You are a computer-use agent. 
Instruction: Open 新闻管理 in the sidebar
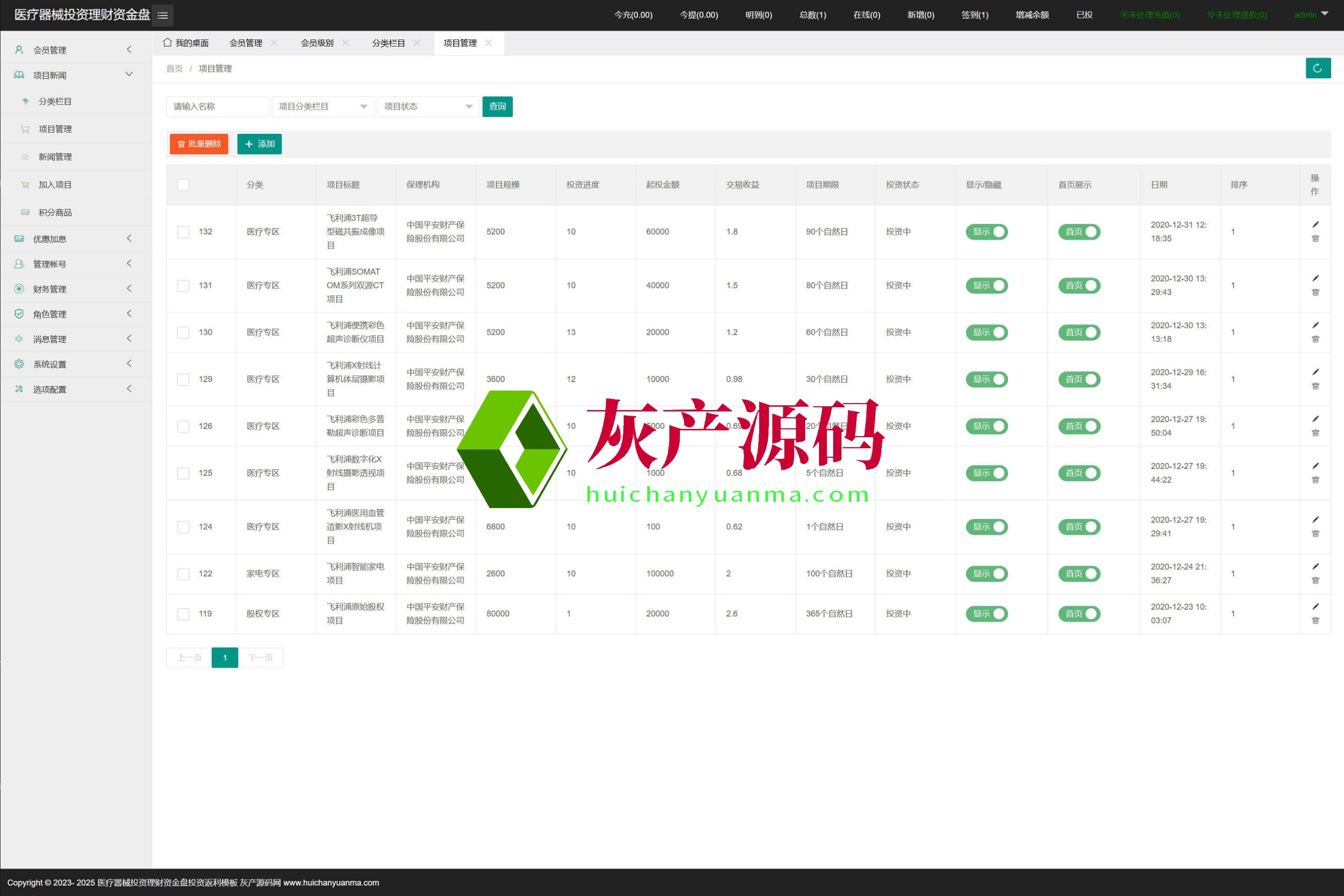55,157
